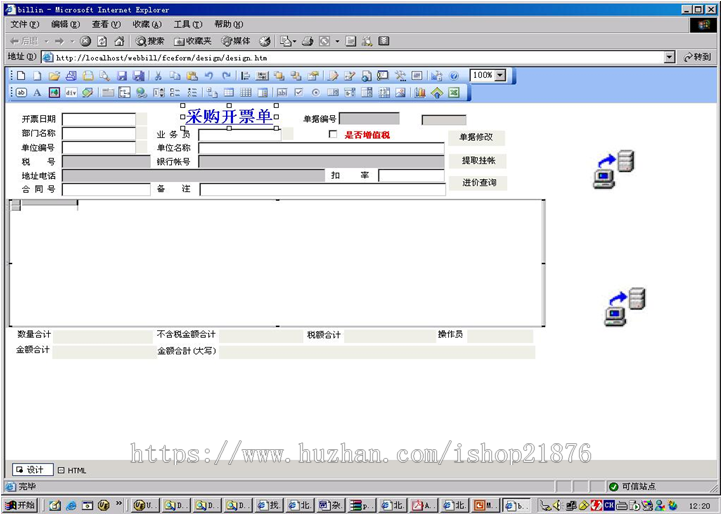Viewport: 722px width, 515px height.
Task: Click the Undo arrow icon
Action: (x=209, y=76)
